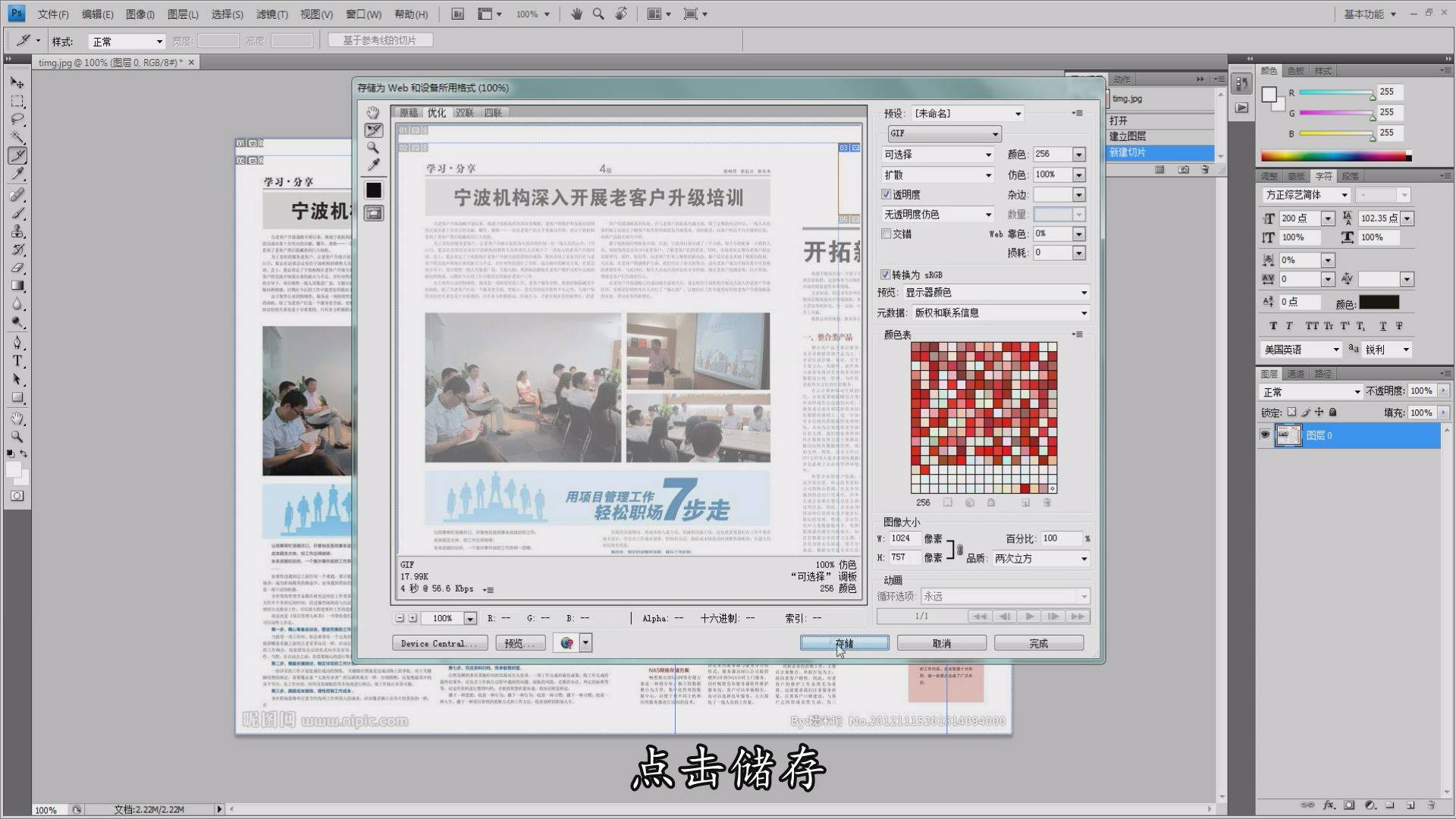This screenshot has height=819, width=1456.
Task: Click the image width field showing 1024
Action: 905,538
